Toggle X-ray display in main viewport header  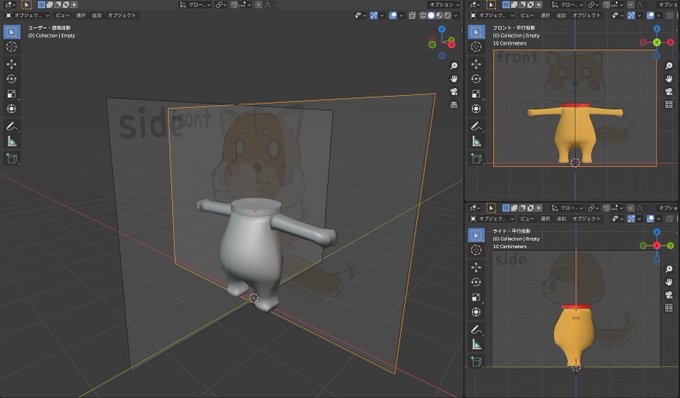tap(412, 16)
